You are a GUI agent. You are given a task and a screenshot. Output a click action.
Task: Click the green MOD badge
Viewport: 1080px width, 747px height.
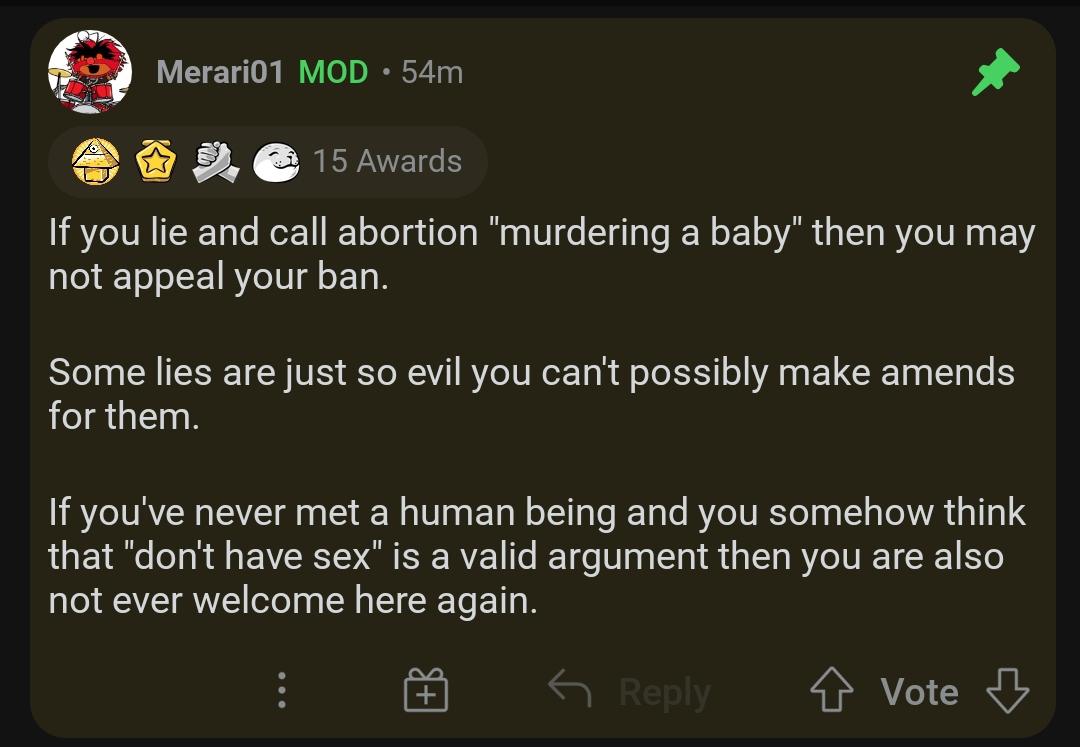tap(333, 72)
